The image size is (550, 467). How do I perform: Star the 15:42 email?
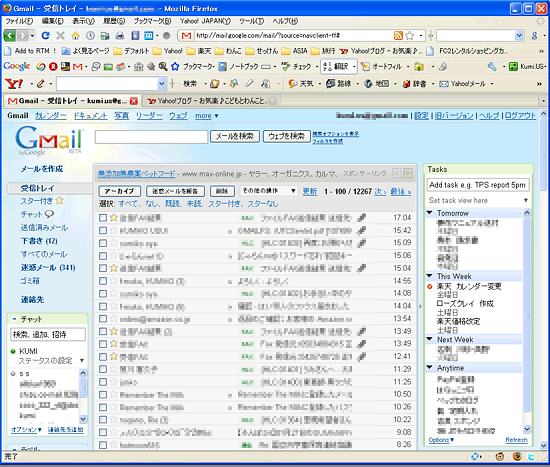114,230
